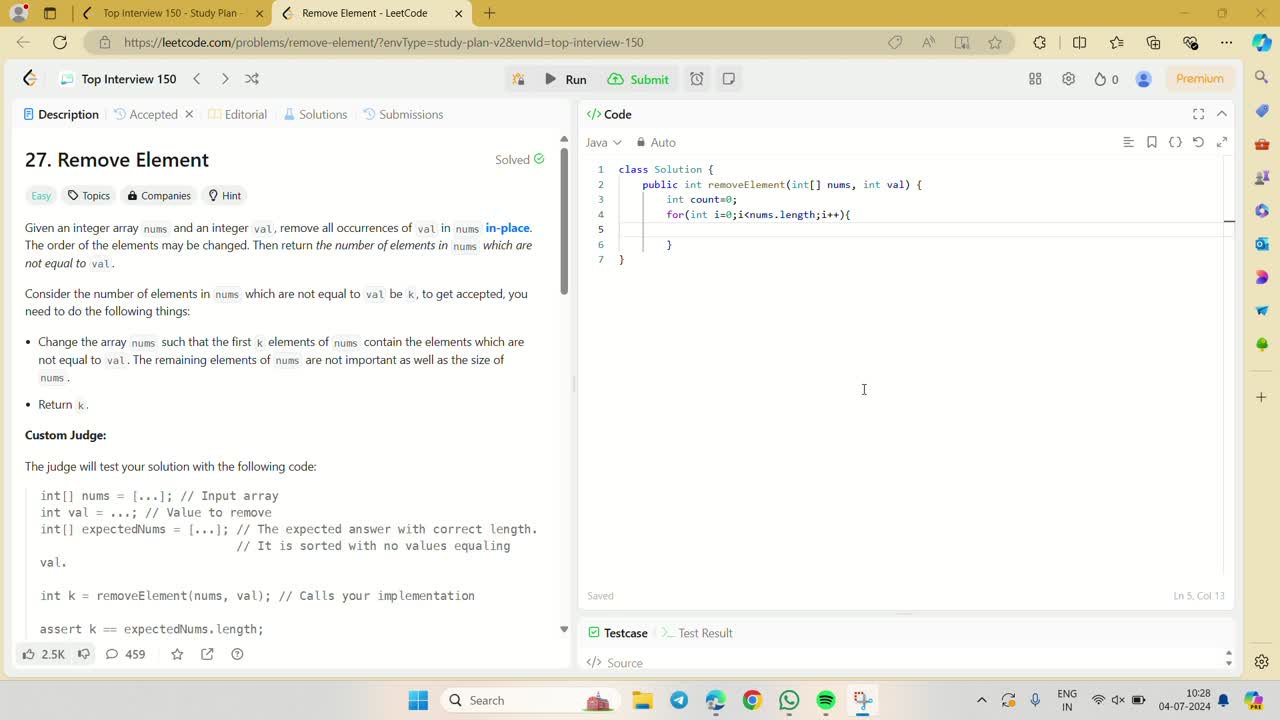Pick a random problem shuffle icon
The image size is (1280, 720).
pyautogui.click(x=252, y=79)
